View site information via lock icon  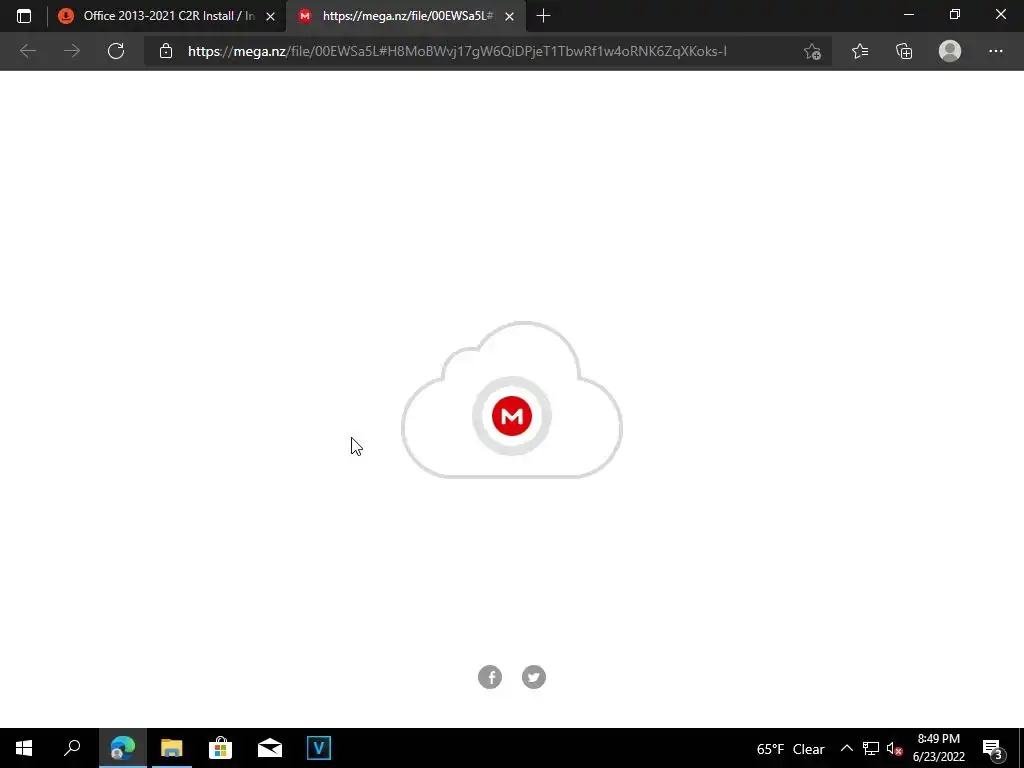click(x=166, y=51)
